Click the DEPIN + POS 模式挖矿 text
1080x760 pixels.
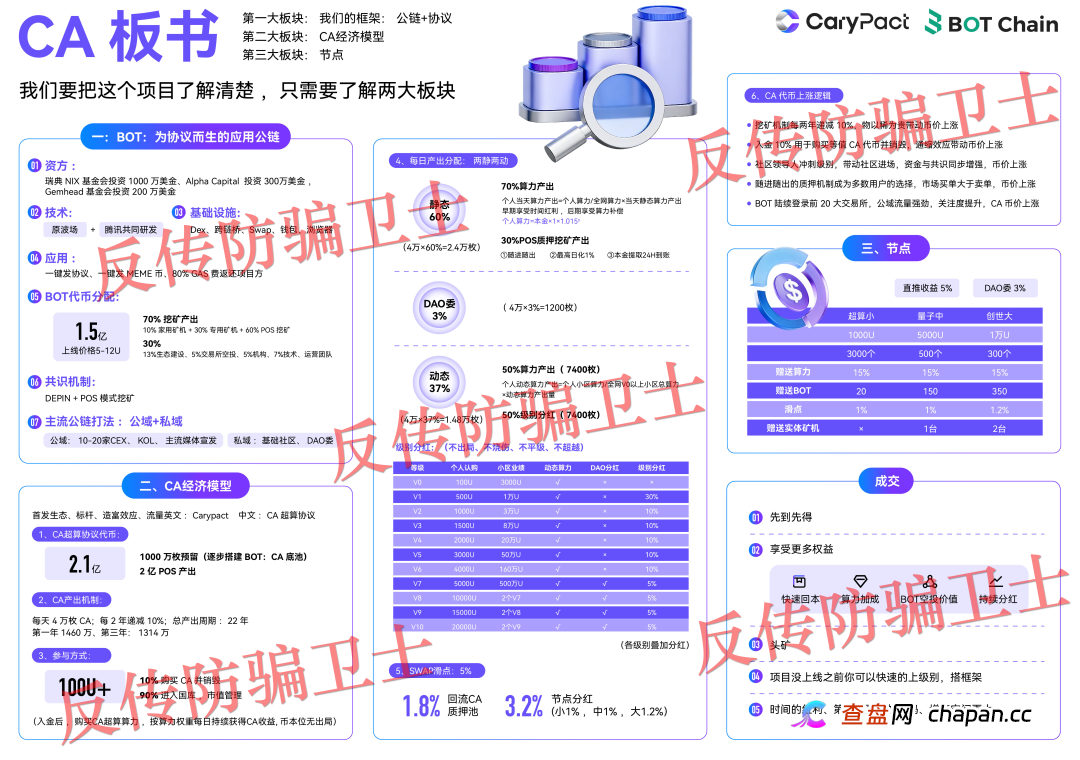pos(90,398)
